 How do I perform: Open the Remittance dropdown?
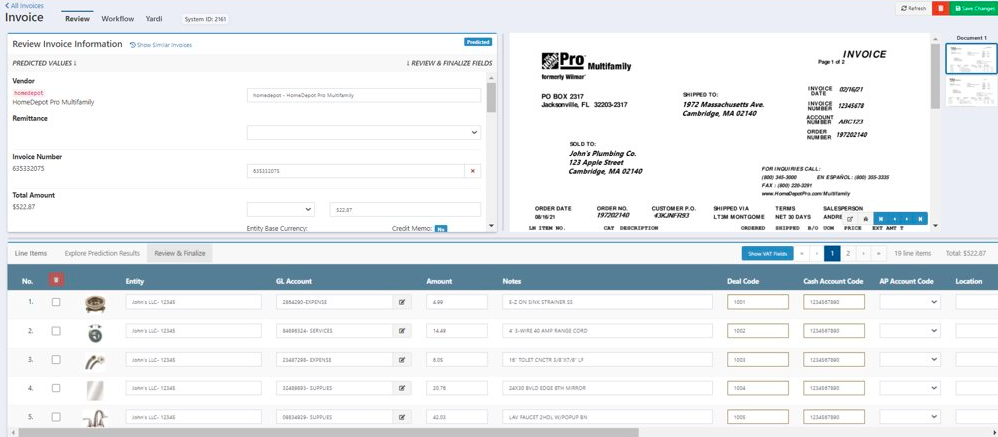[x=364, y=132]
